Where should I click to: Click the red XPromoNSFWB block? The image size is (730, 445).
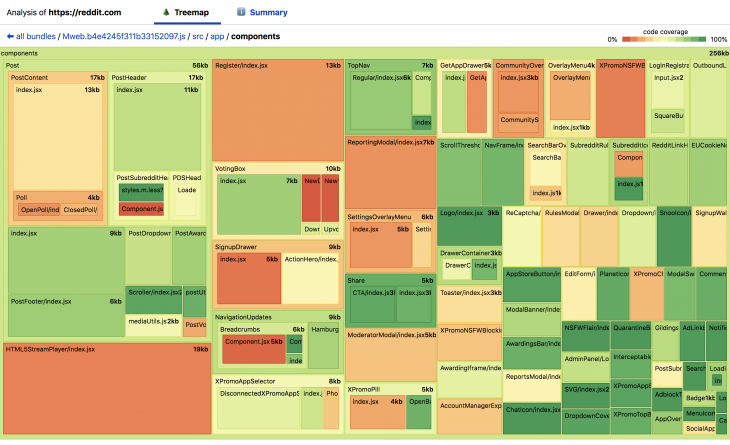pos(620,99)
